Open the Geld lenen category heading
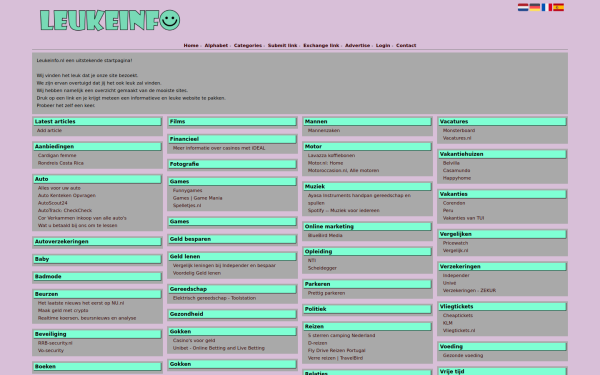 (232, 256)
